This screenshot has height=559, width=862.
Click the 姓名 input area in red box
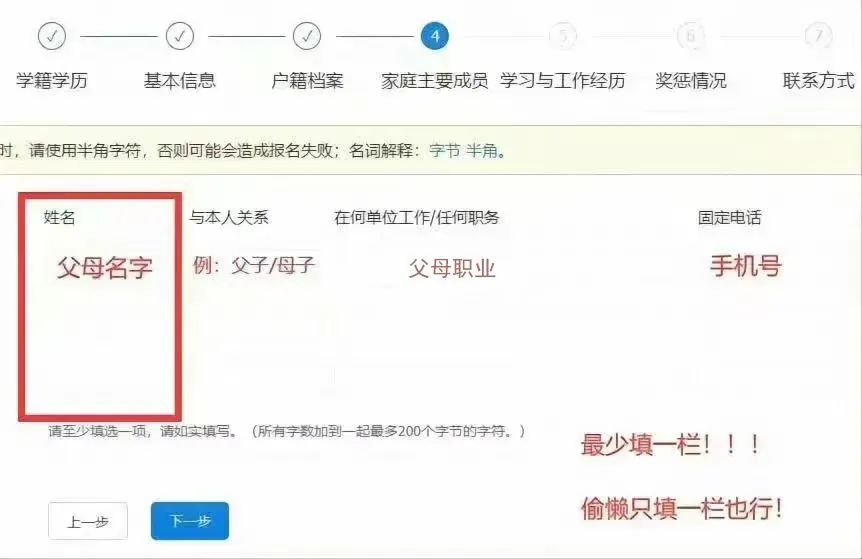tap(100, 307)
